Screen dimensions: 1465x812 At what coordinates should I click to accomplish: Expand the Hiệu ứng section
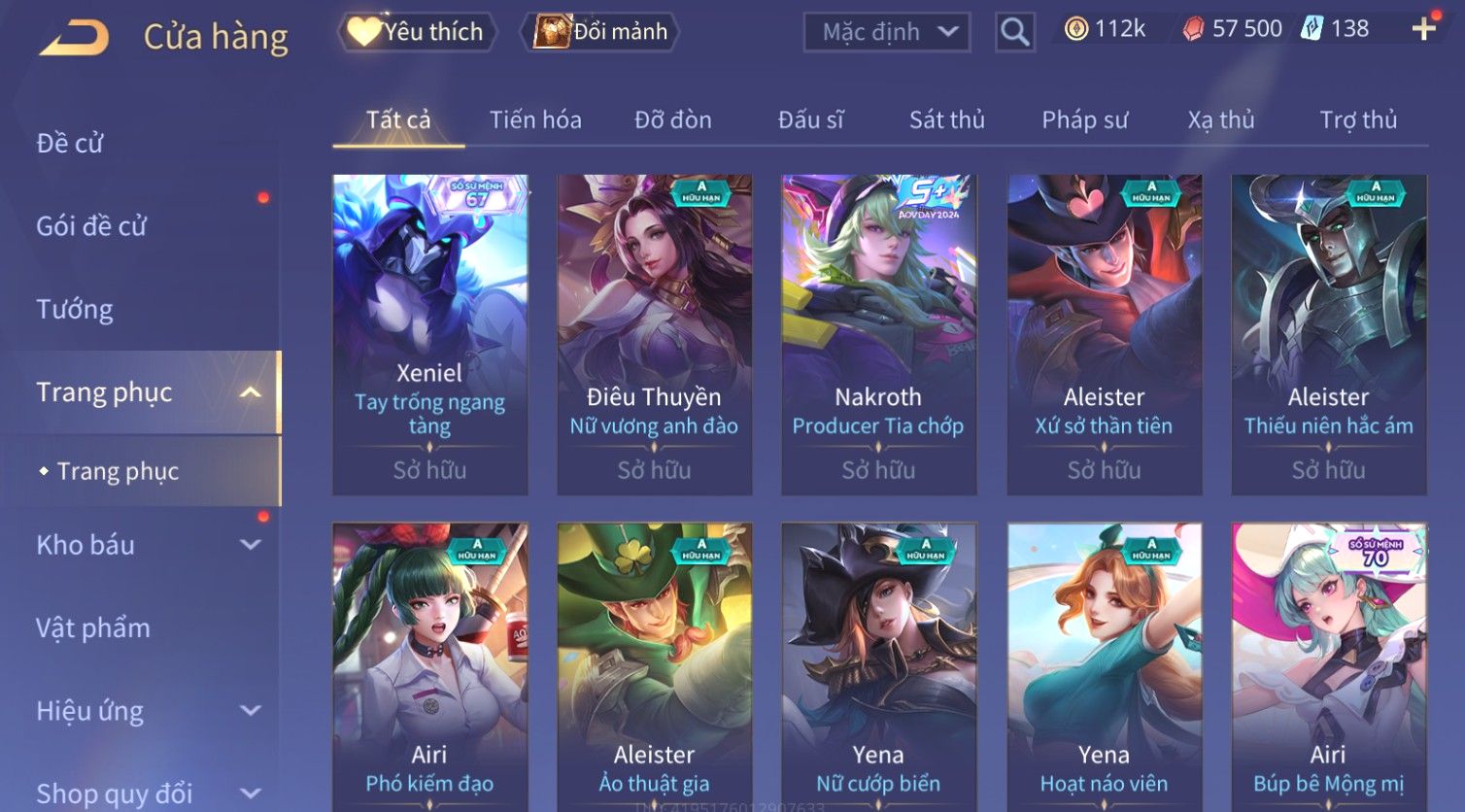tap(251, 711)
